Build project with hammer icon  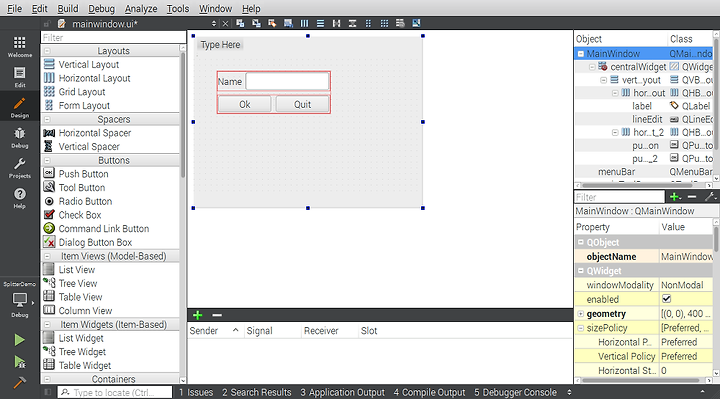[19, 382]
